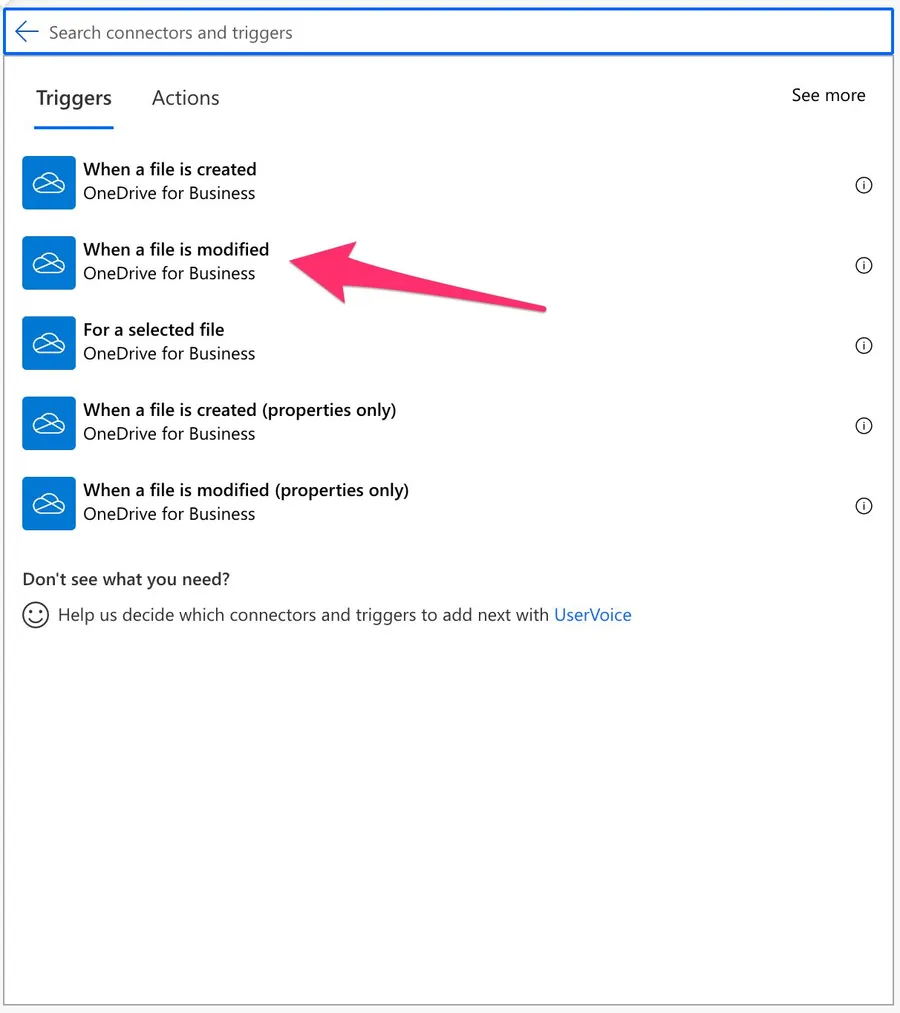Click the smiley face feedback icon
The height and width of the screenshot is (1013, 900).
[36, 615]
